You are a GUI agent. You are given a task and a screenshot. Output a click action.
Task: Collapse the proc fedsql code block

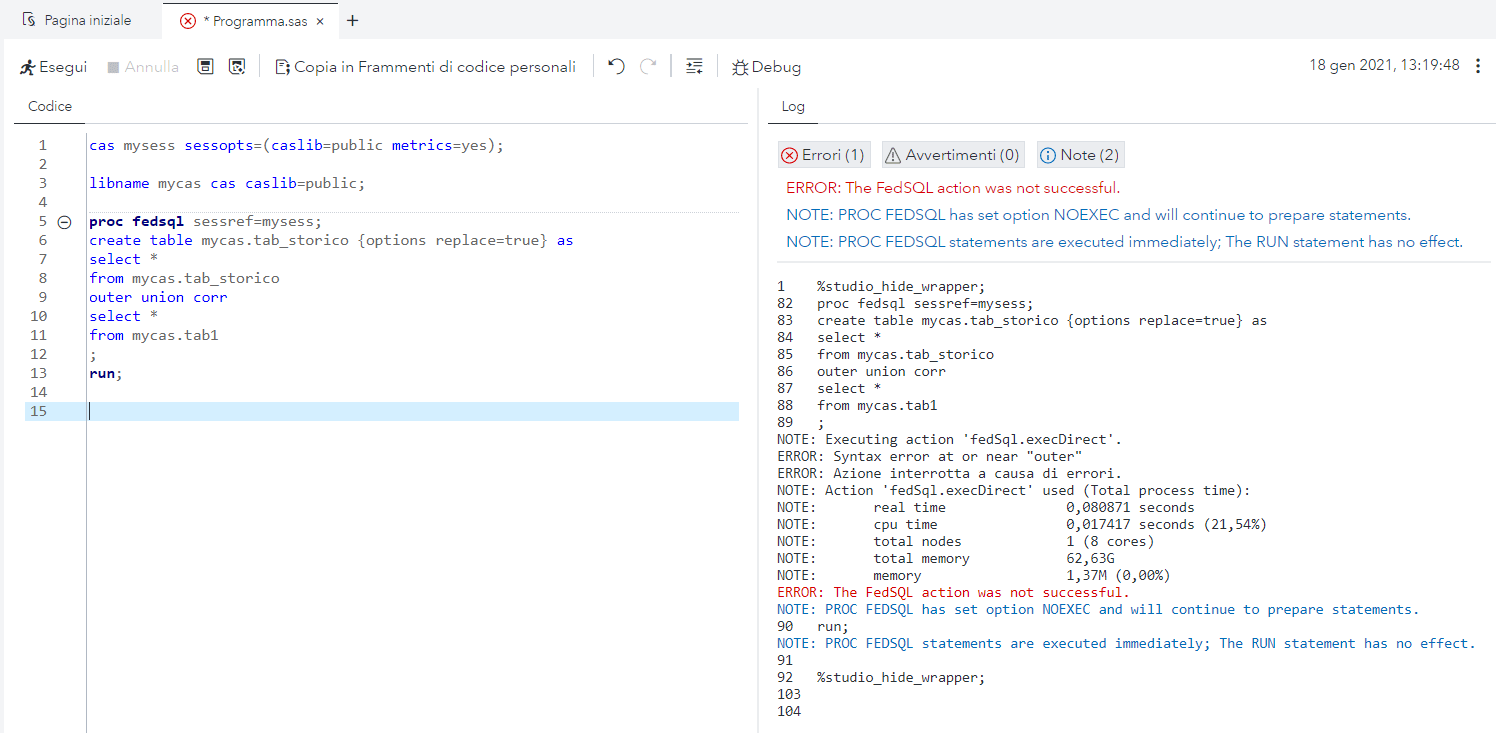pos(64,221)
